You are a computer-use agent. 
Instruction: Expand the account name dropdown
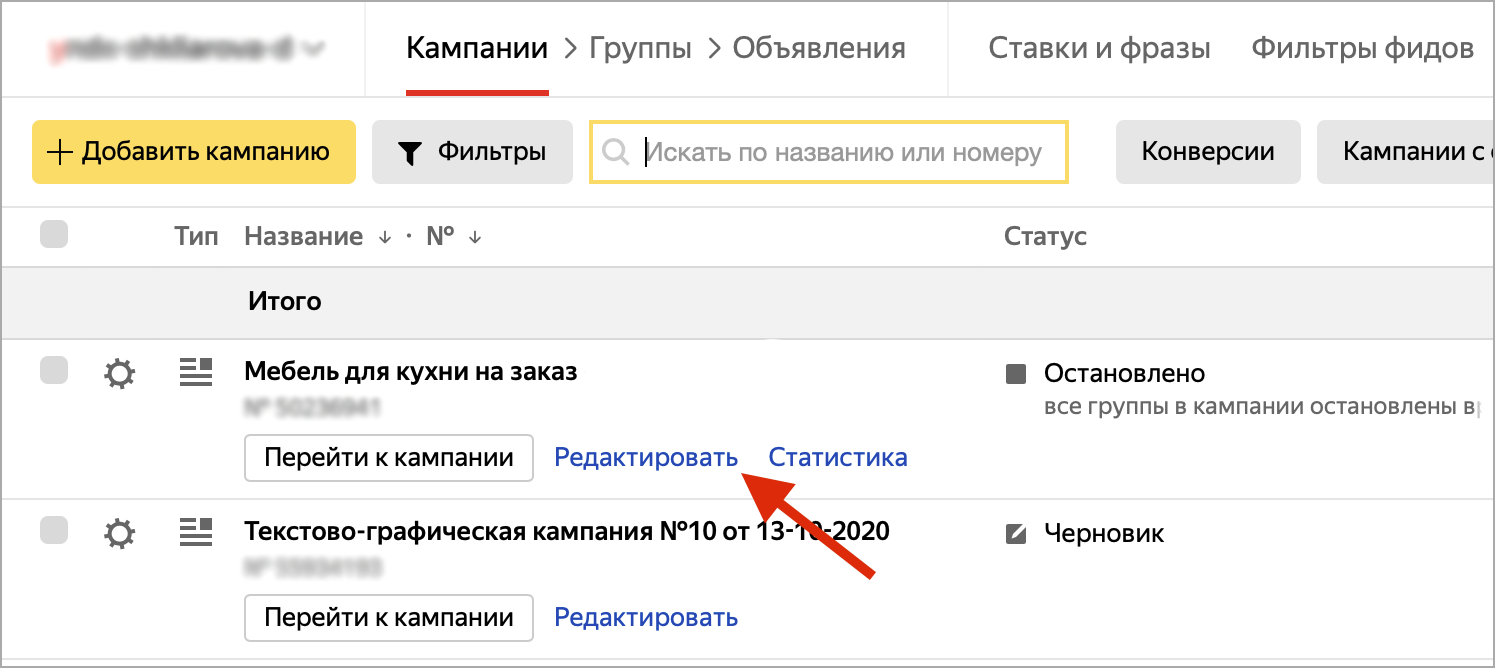point(315,48)
